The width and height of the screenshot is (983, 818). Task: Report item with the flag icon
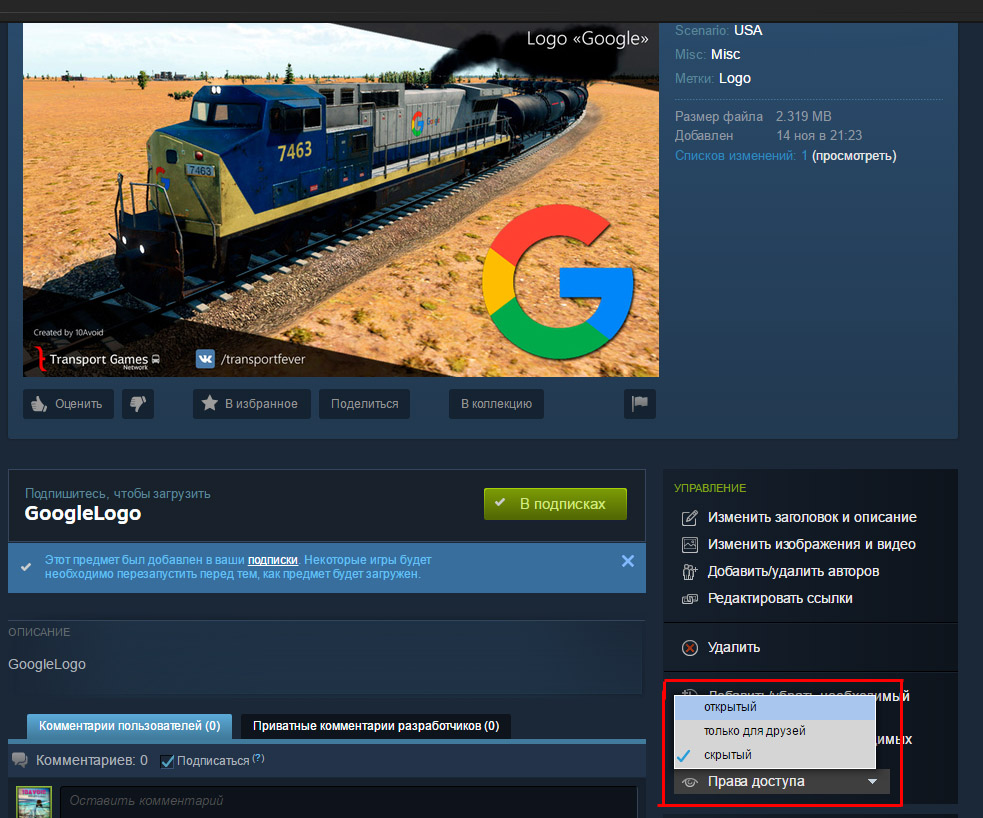(639, 404)
